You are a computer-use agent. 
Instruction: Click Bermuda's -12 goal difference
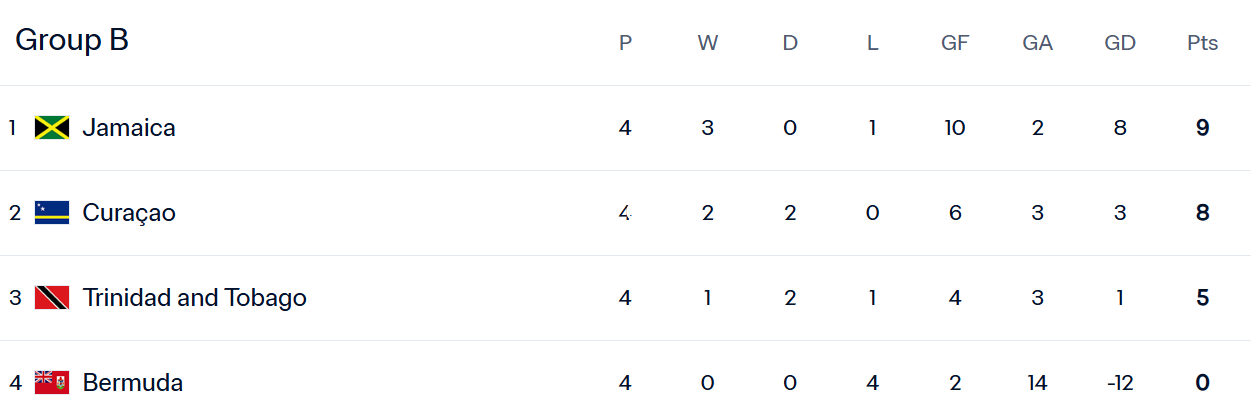[1119, 383]
